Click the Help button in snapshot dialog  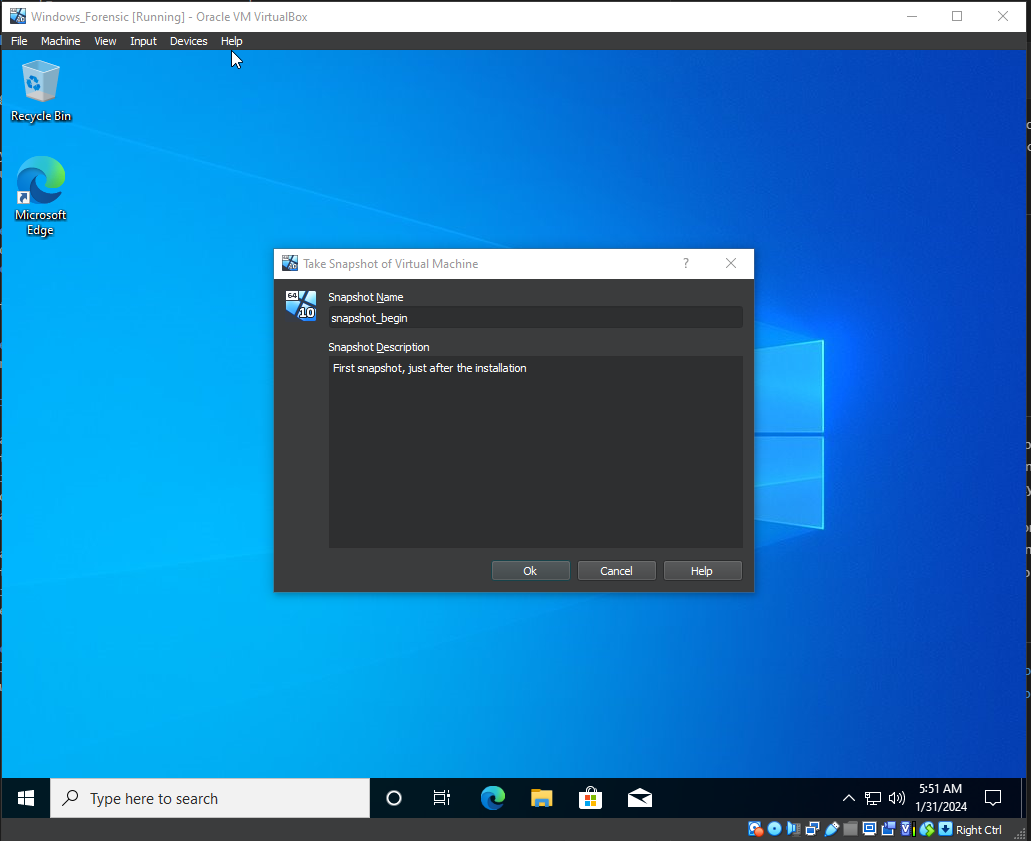[x=702, y=571]
